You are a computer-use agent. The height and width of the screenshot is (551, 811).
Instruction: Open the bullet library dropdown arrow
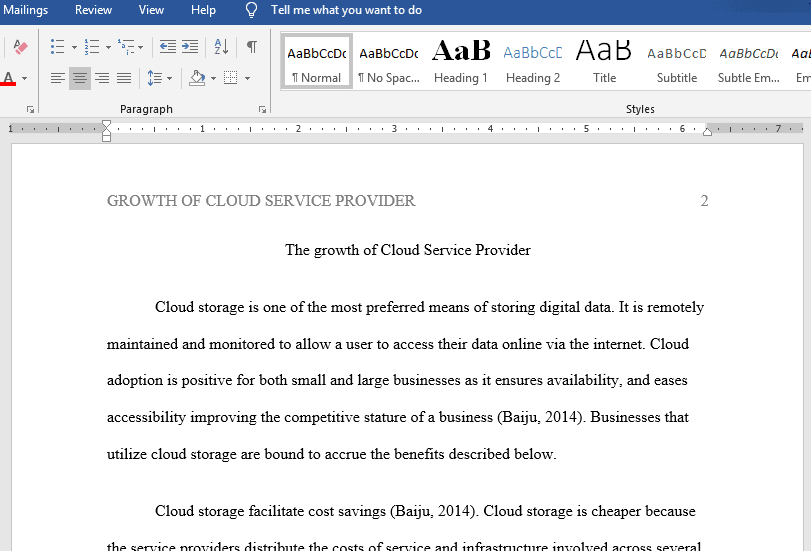click(x=74, y=47)
